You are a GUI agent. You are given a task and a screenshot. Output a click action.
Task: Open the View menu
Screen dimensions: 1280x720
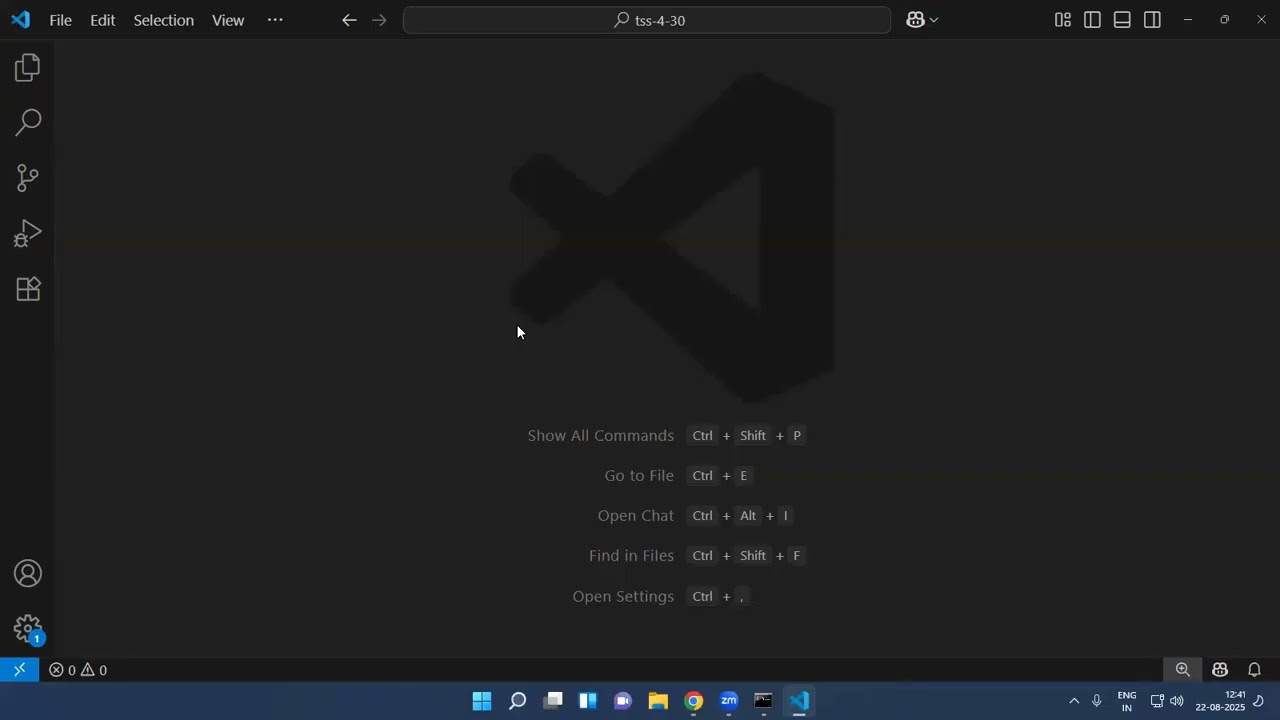coord(228,20)
